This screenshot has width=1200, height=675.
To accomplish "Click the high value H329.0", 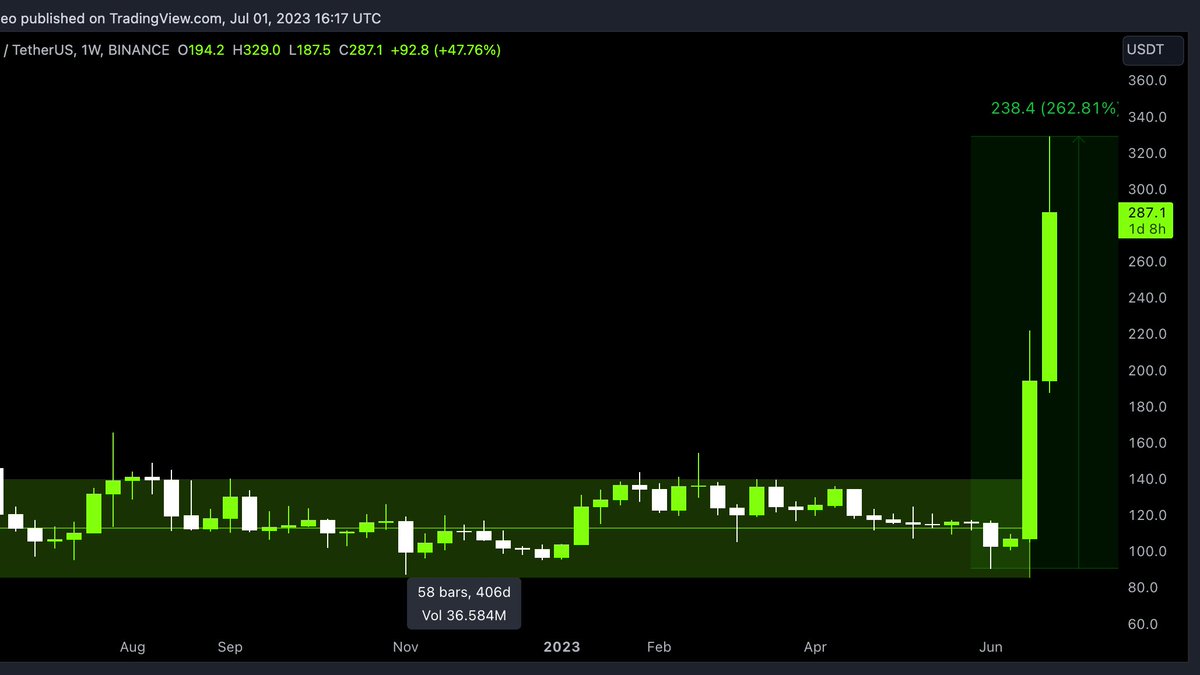I will click(257, 49).
